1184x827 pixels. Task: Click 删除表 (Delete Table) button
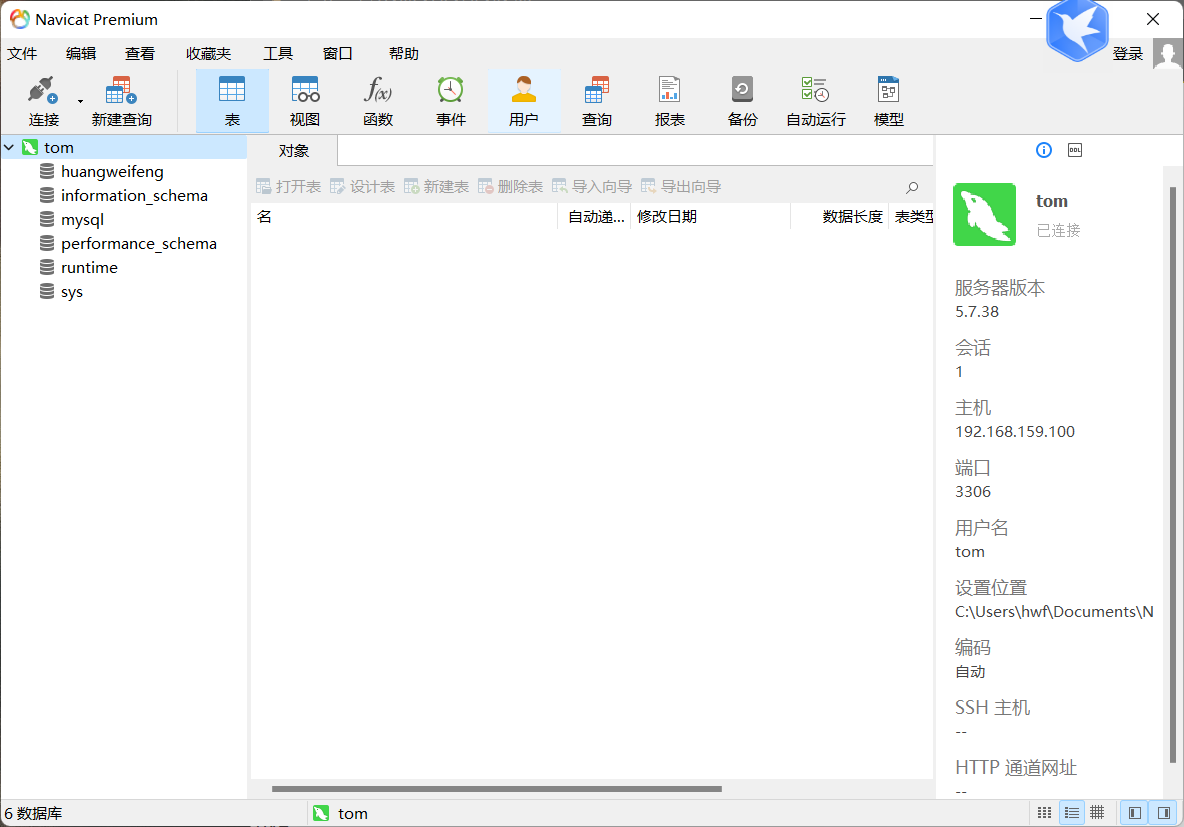click(510, 187)
